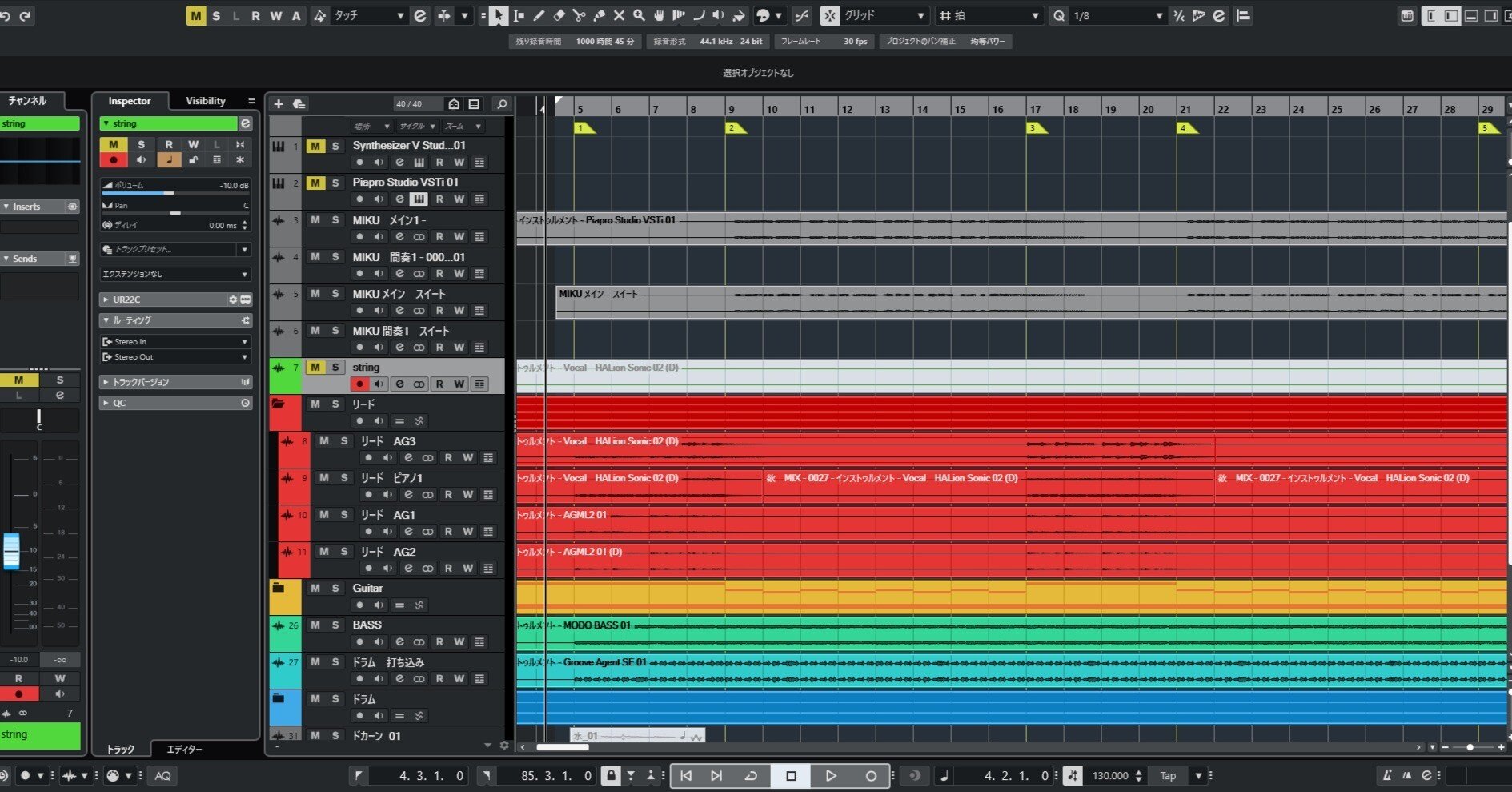This screenshot has width=1512, height=792.
Task: Pick the Split scissors tool
Action: [x=579, y=15]
